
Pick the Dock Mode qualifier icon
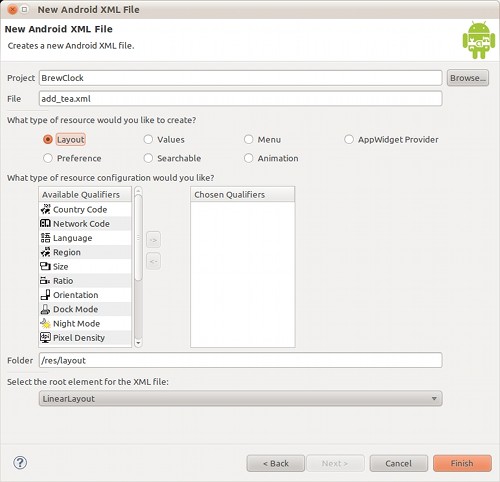pos(45,309)
